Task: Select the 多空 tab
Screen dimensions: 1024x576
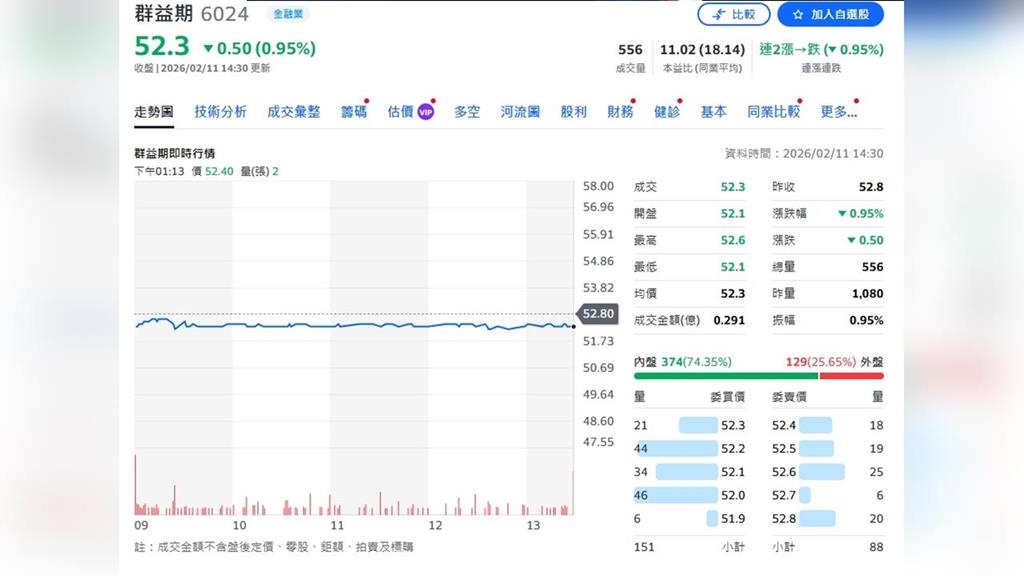Action: point(467,112)
